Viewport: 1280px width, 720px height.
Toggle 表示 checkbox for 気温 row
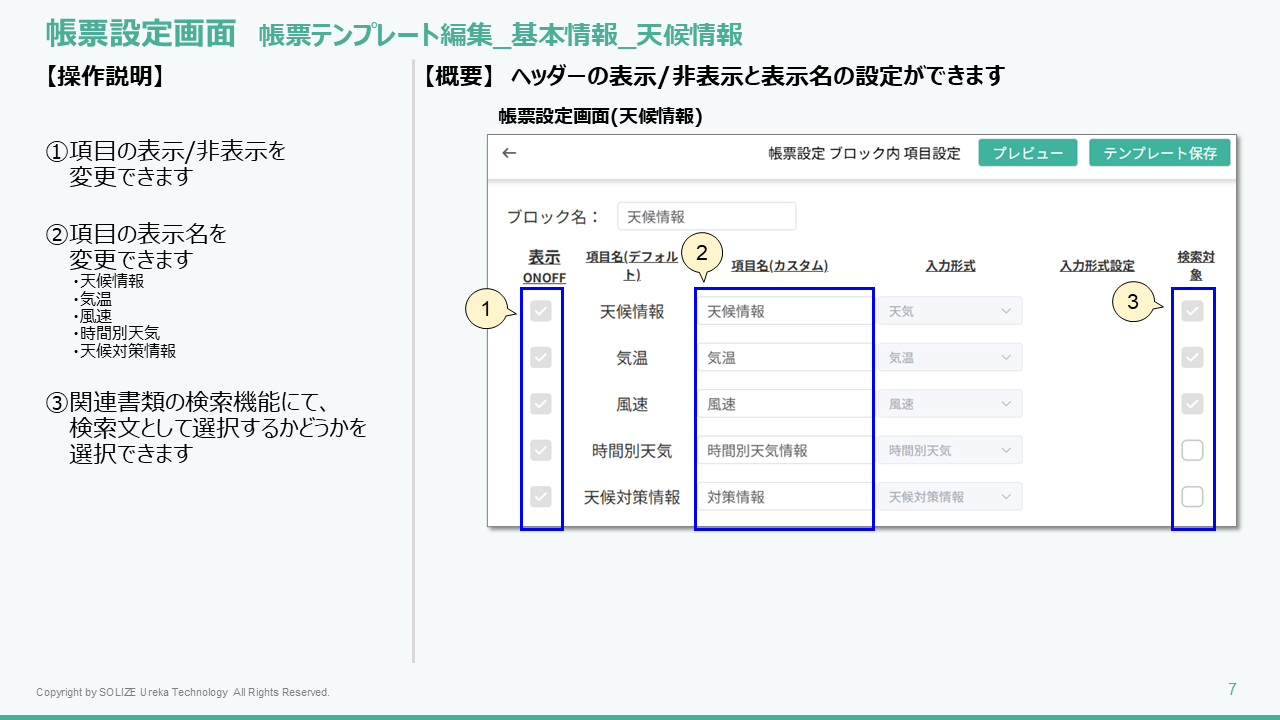(x=541, y=357)
